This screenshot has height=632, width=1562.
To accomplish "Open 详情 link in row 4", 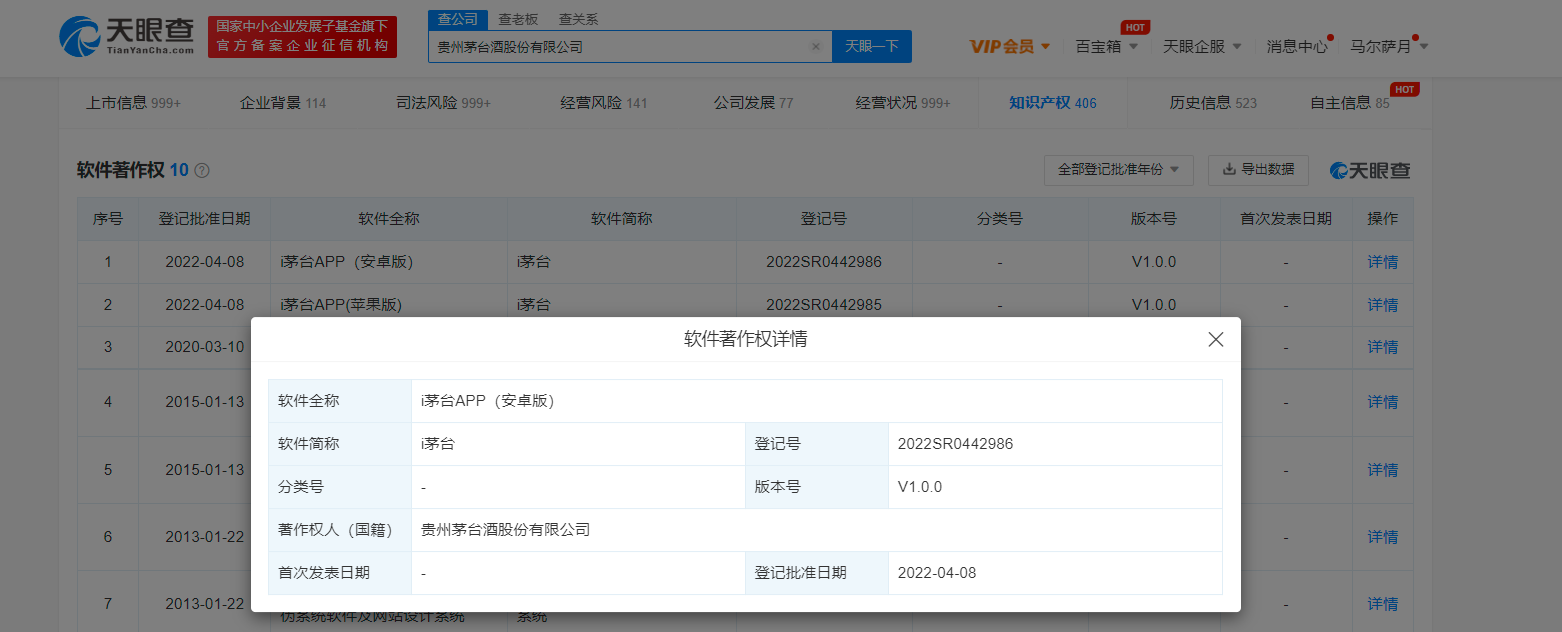I will pyautogui.click(x=1383, y=401).
